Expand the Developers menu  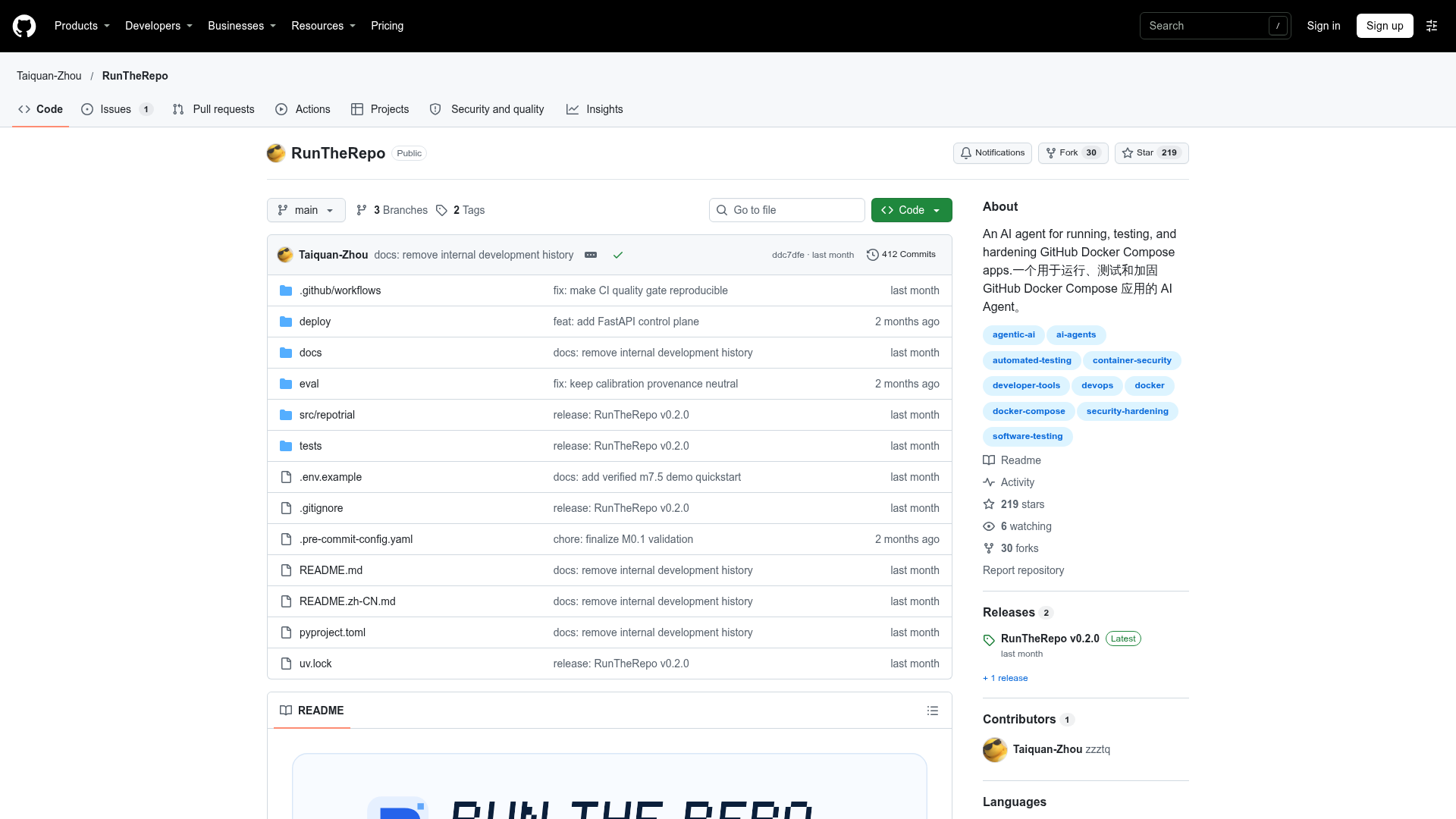pos(158,26)
